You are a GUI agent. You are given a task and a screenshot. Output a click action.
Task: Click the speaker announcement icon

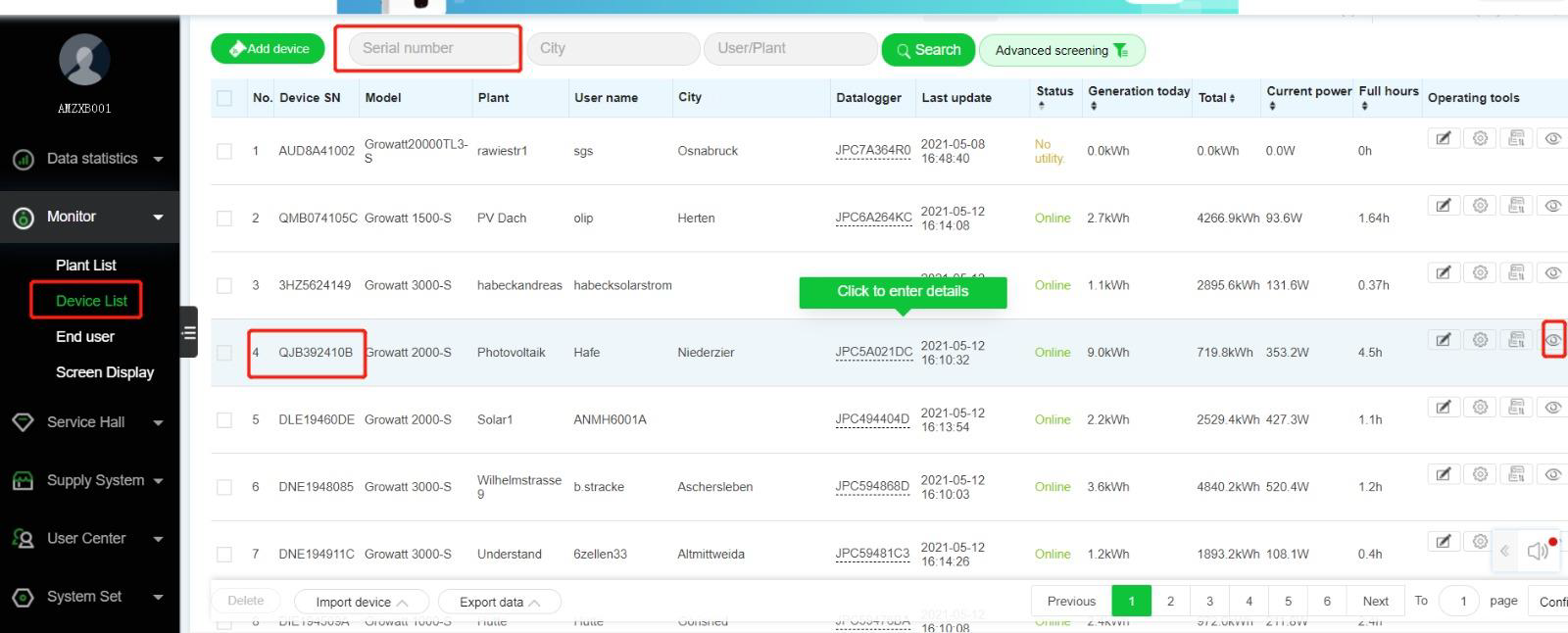[x=1538, y=551]
